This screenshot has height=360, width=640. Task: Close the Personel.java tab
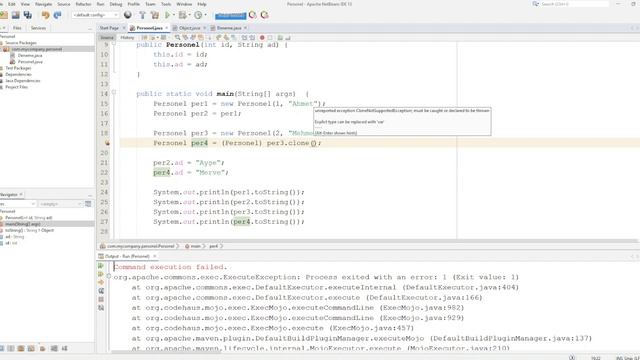click(x=167, y=28)
